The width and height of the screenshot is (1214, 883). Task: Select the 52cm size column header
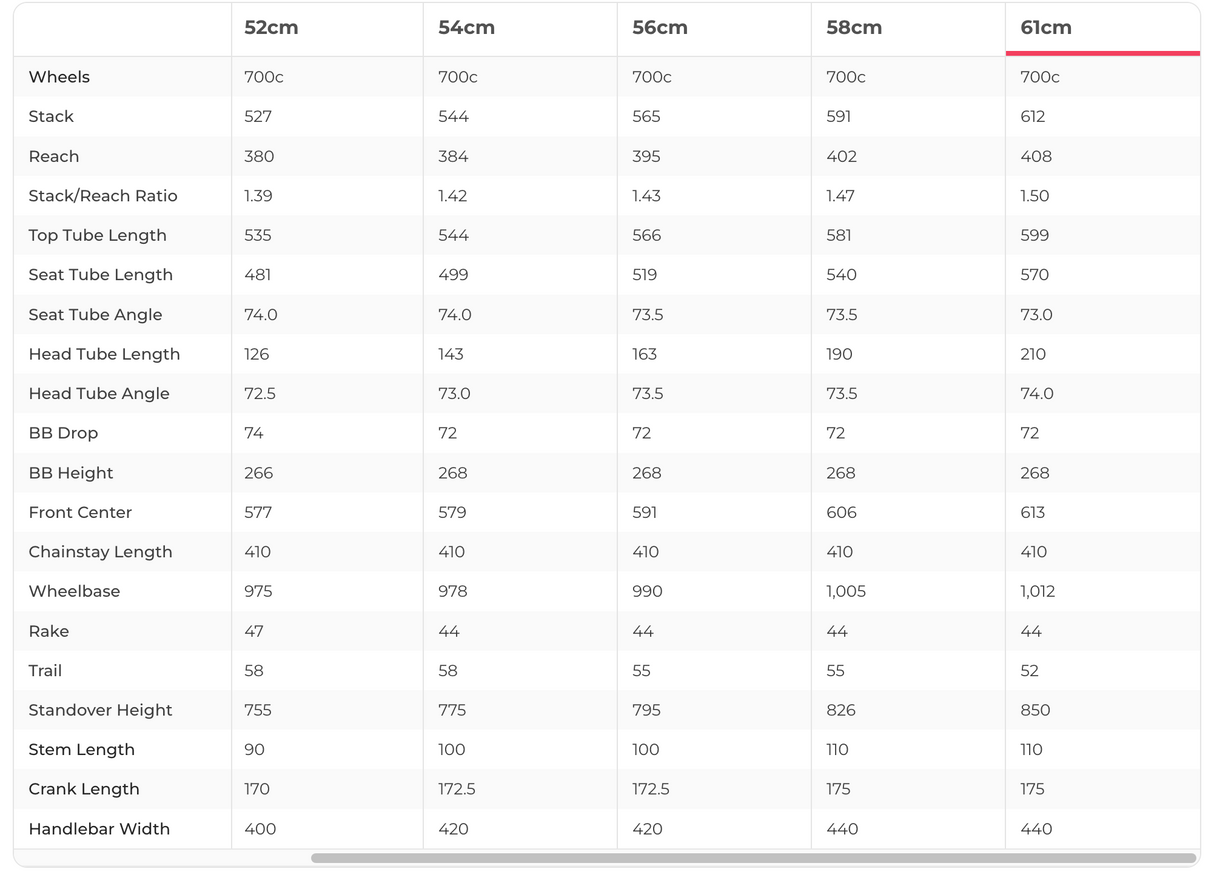pyautogui.click(x=271, y=28)
